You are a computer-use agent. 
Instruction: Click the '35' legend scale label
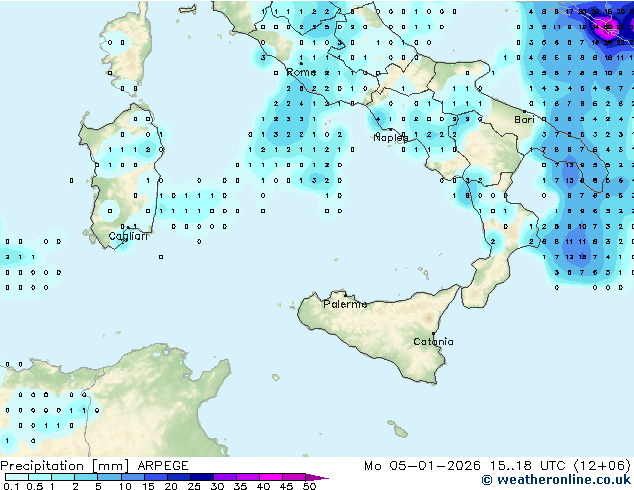point(240,486)
